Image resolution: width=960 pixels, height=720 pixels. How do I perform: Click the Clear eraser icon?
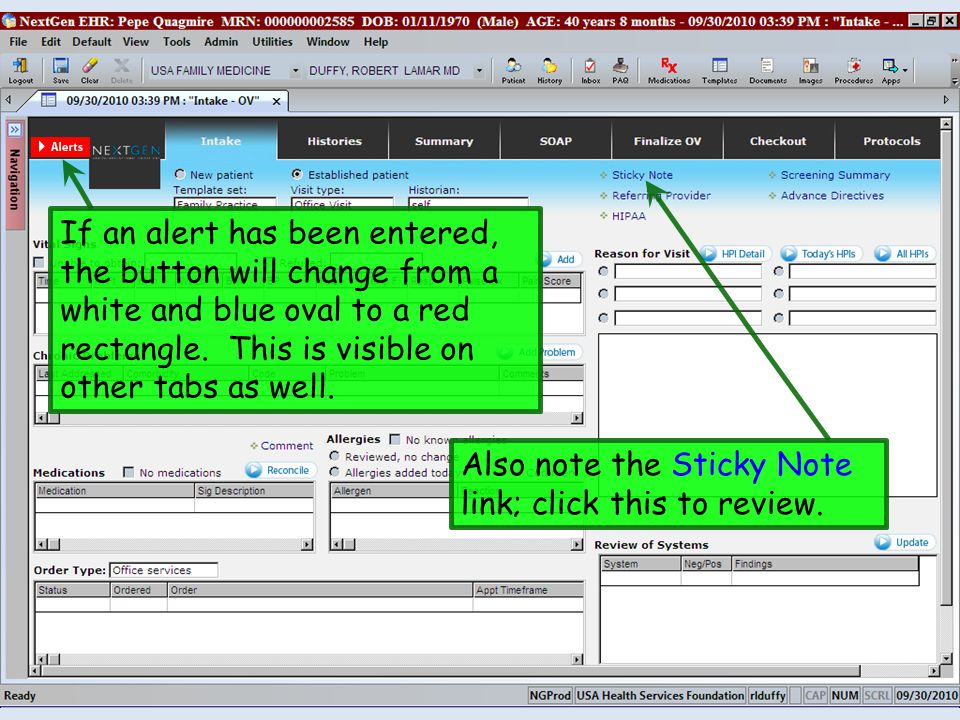(89, 70)
